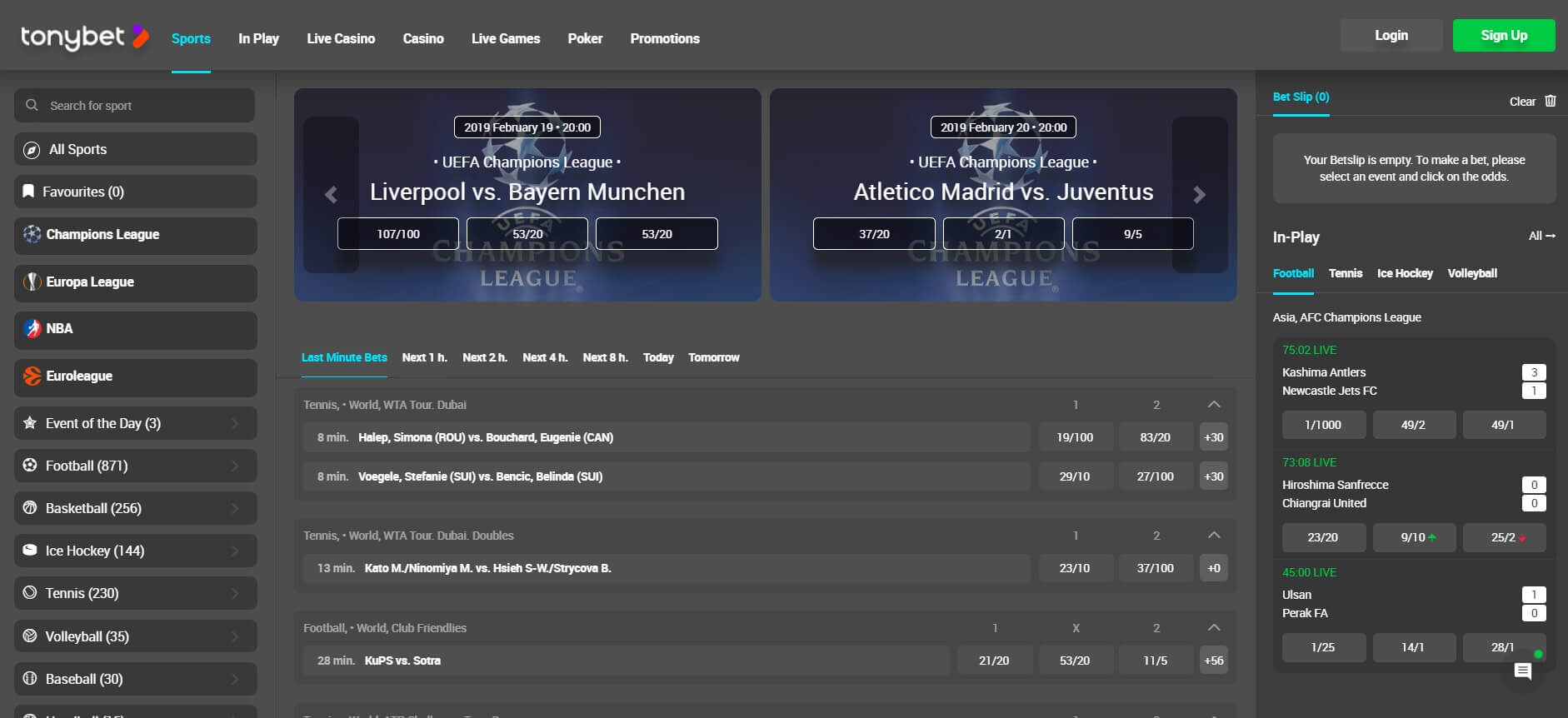
Task: Click the Volleyball sidebar icon
Action: (x=30, y=636)
